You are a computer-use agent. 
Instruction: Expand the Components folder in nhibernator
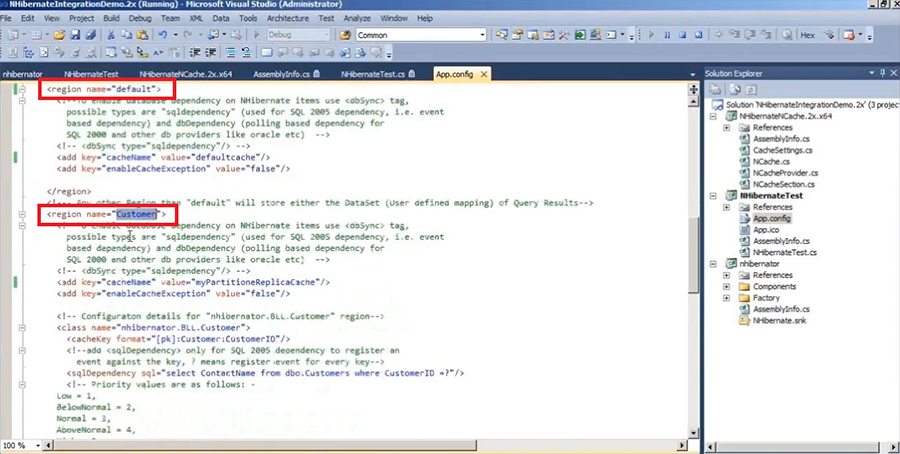tap(727, 286)
